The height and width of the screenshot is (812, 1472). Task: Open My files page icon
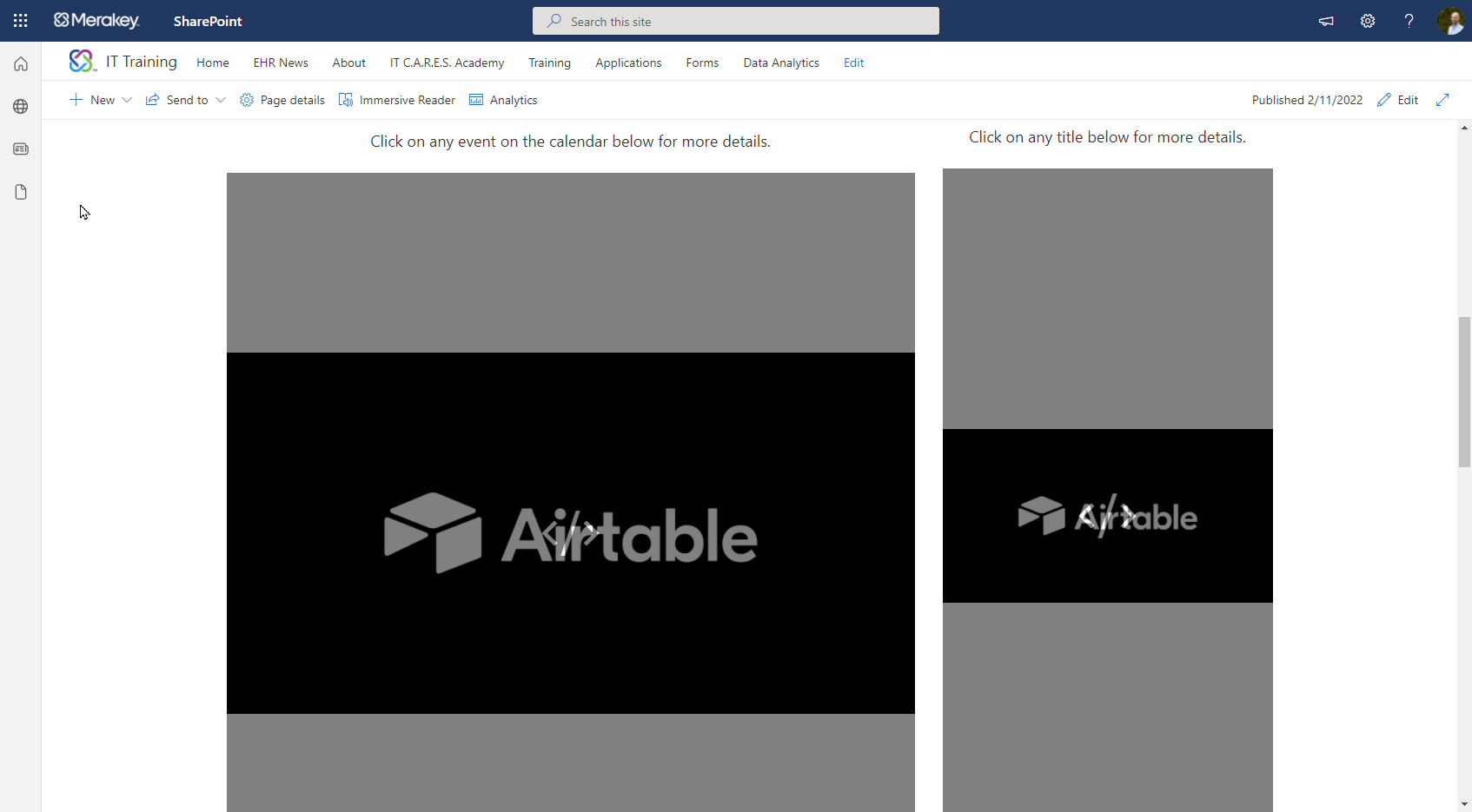tap(21, 192)
